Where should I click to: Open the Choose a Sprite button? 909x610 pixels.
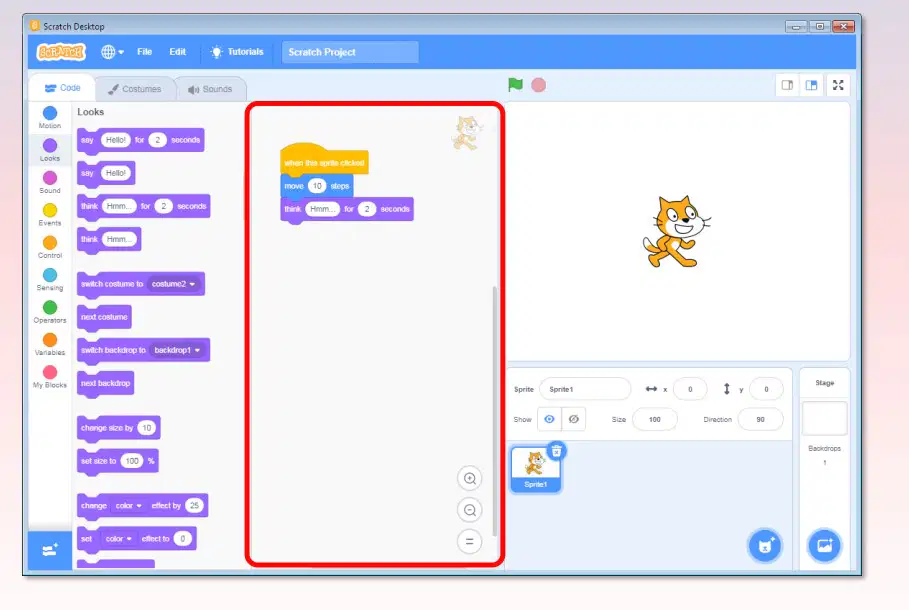point(765,545)
